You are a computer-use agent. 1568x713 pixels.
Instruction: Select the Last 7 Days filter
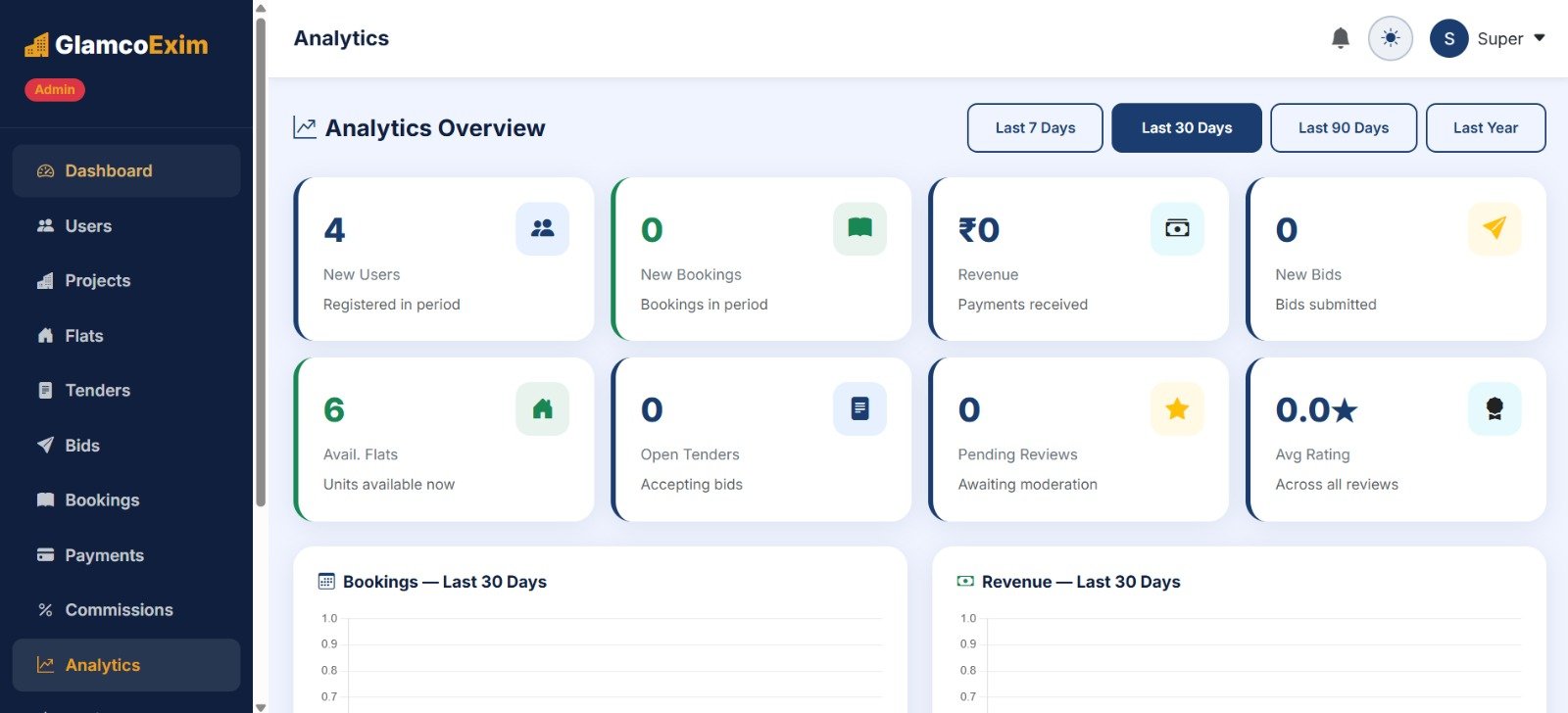pos(1035,128)
